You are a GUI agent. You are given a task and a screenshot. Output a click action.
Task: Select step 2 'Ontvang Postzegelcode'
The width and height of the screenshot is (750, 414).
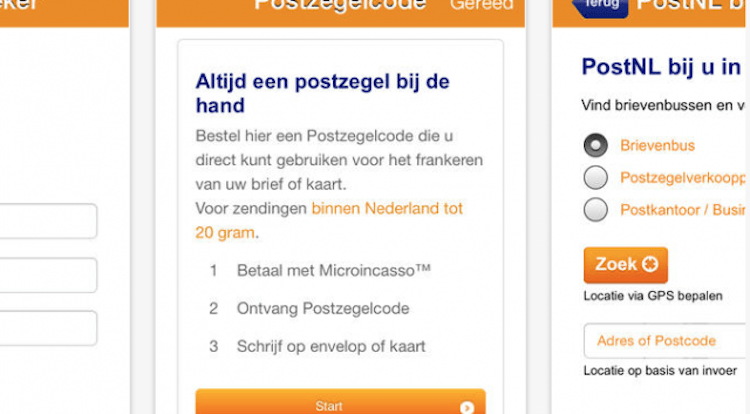[x=323, y=308]
